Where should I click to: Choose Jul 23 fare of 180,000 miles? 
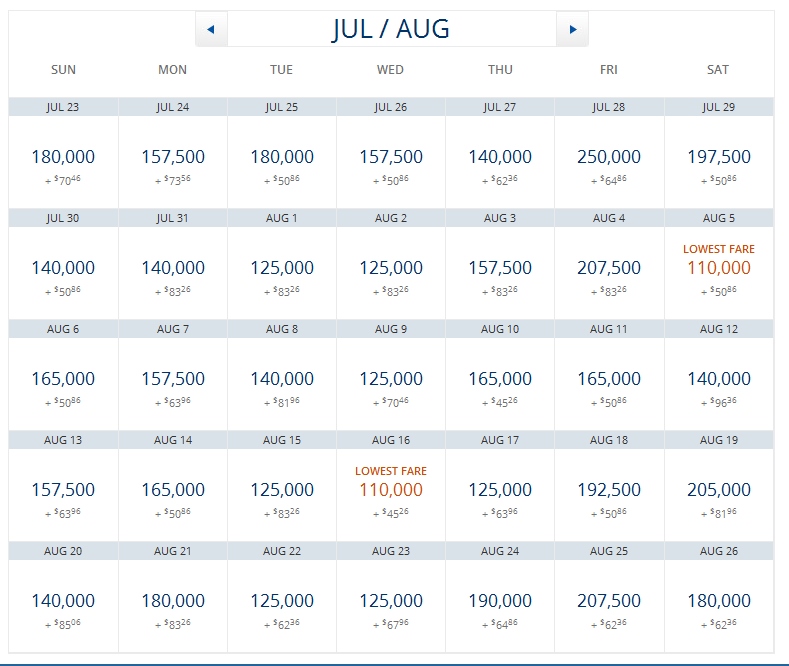tap(63, 157)
